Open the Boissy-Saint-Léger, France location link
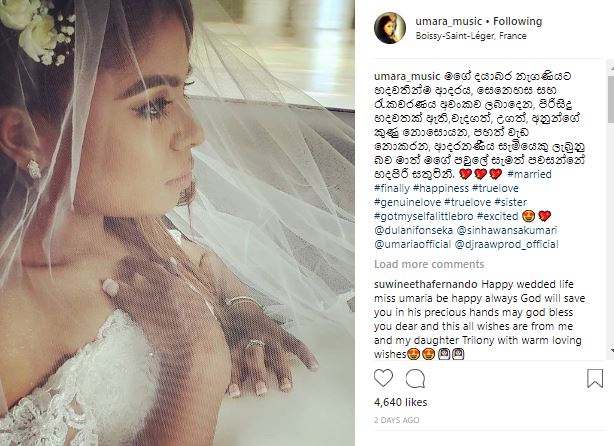 tap(471, 36)
